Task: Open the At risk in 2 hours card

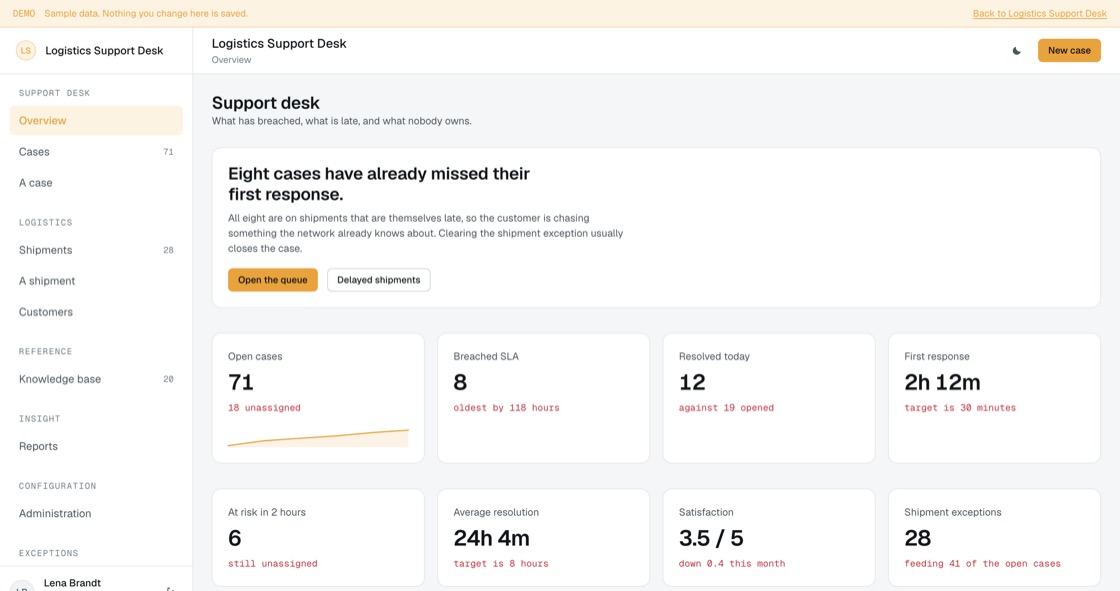Action: coord(318,537)
